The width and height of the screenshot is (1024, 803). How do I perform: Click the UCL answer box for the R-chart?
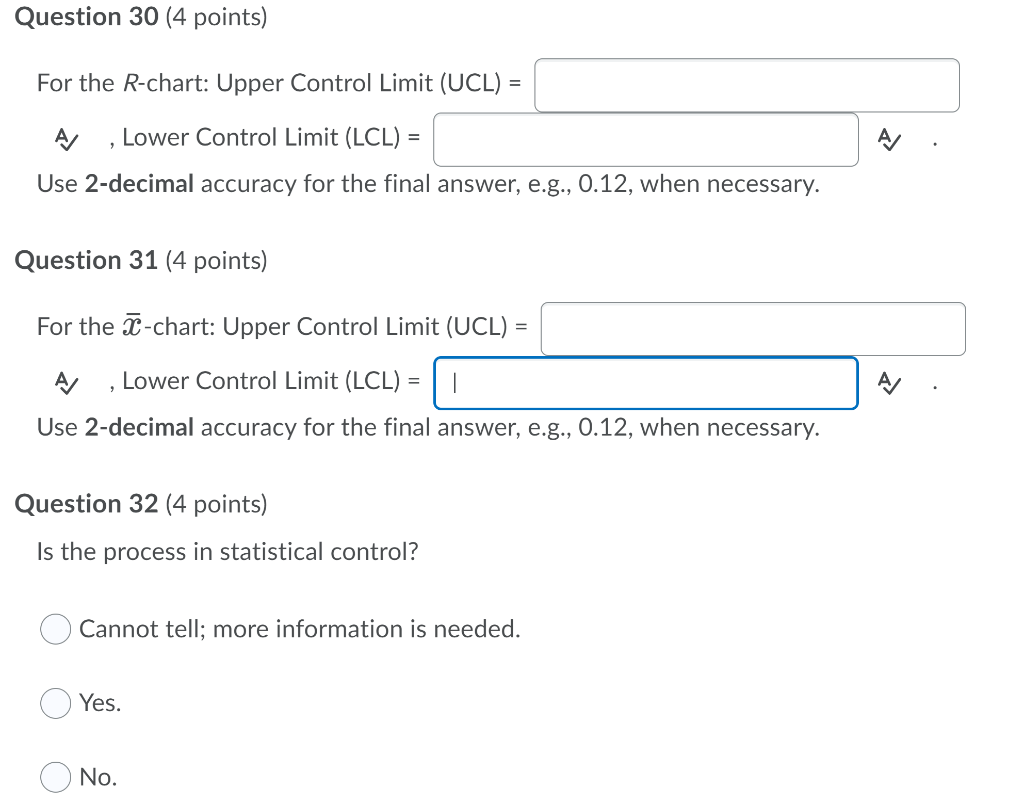pyautogui.click(x=746, y=85)
